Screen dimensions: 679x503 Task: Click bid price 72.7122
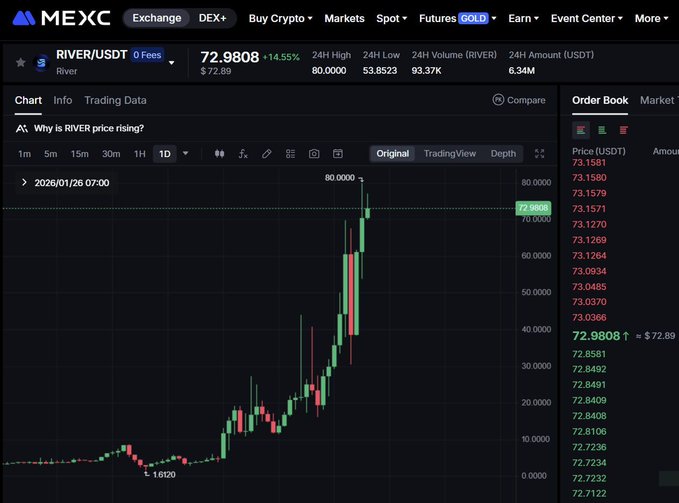589,493
